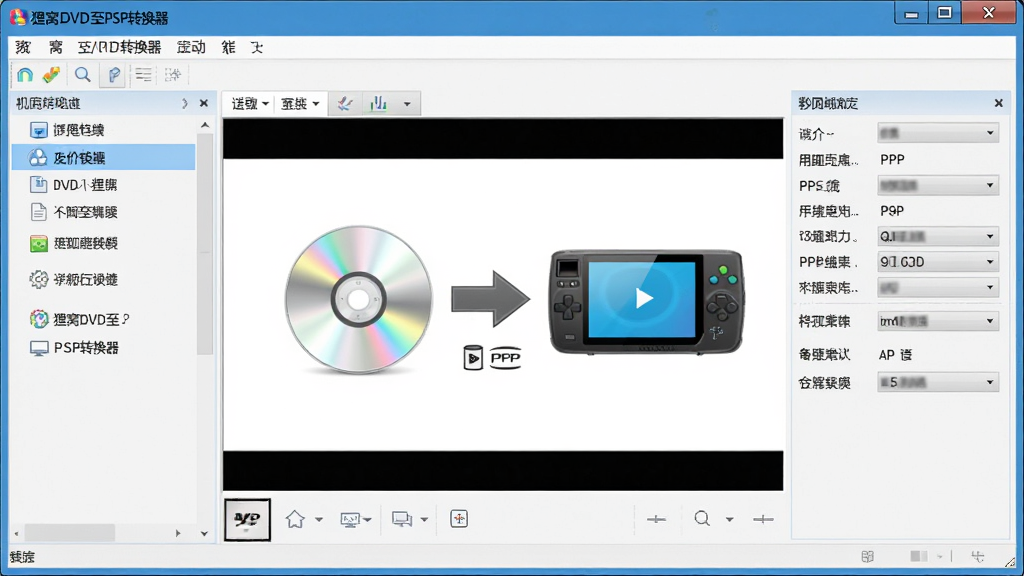This screenshot has width=1024, height=576.
Task: Click the teal arch icon in the main toolbar
Action: 25,75
